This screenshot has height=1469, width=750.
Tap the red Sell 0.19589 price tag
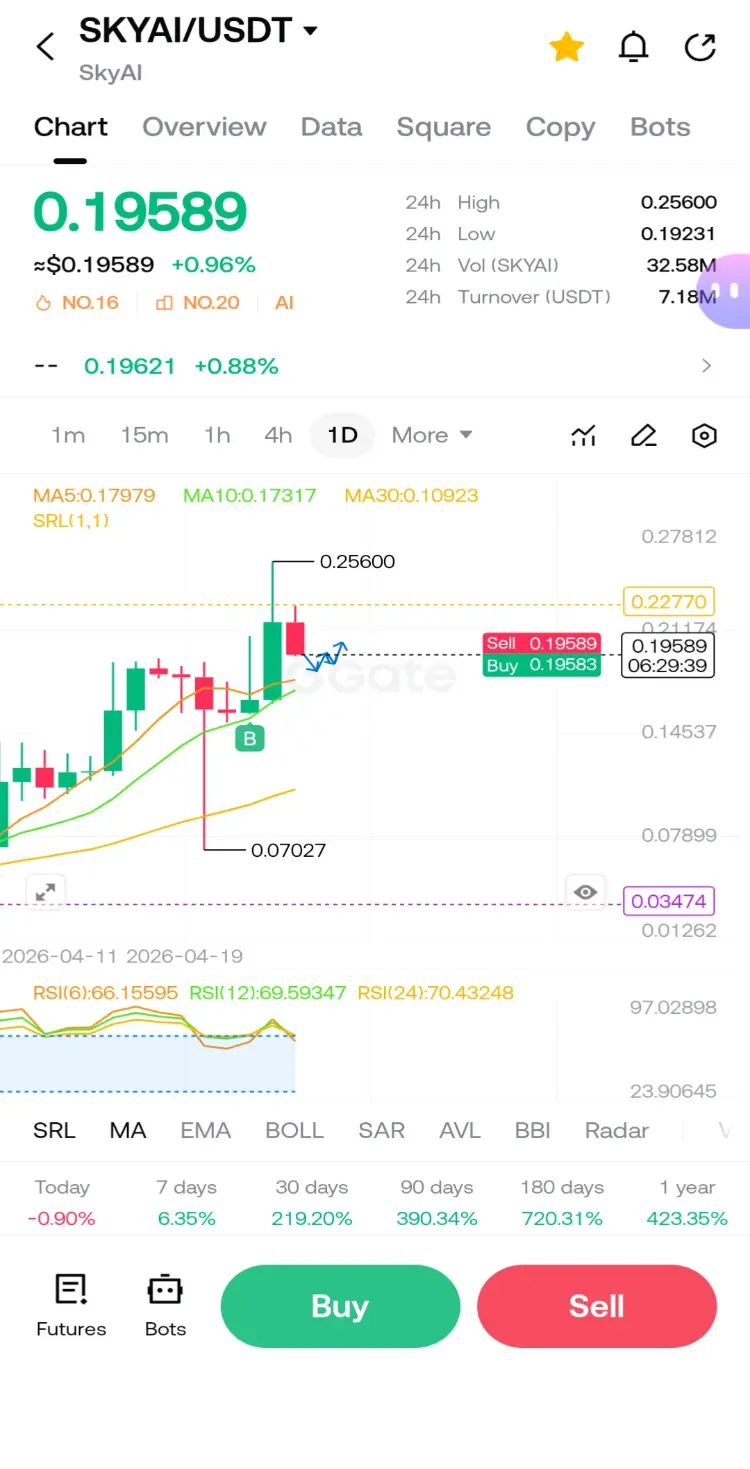click(541, 643)
